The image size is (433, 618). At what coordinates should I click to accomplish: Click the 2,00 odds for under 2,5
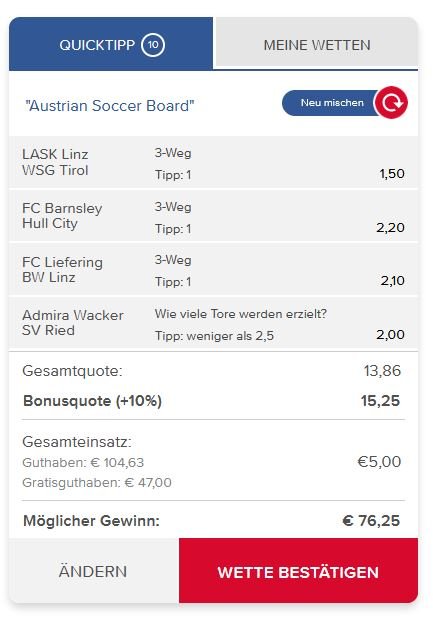(390, 335)
